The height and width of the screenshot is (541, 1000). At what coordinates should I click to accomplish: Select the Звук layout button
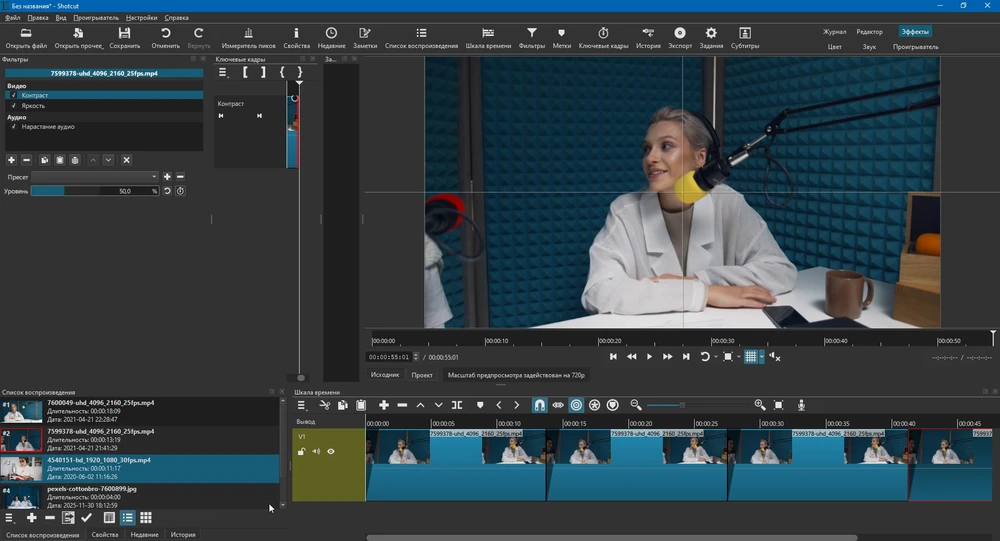[868, 47]
